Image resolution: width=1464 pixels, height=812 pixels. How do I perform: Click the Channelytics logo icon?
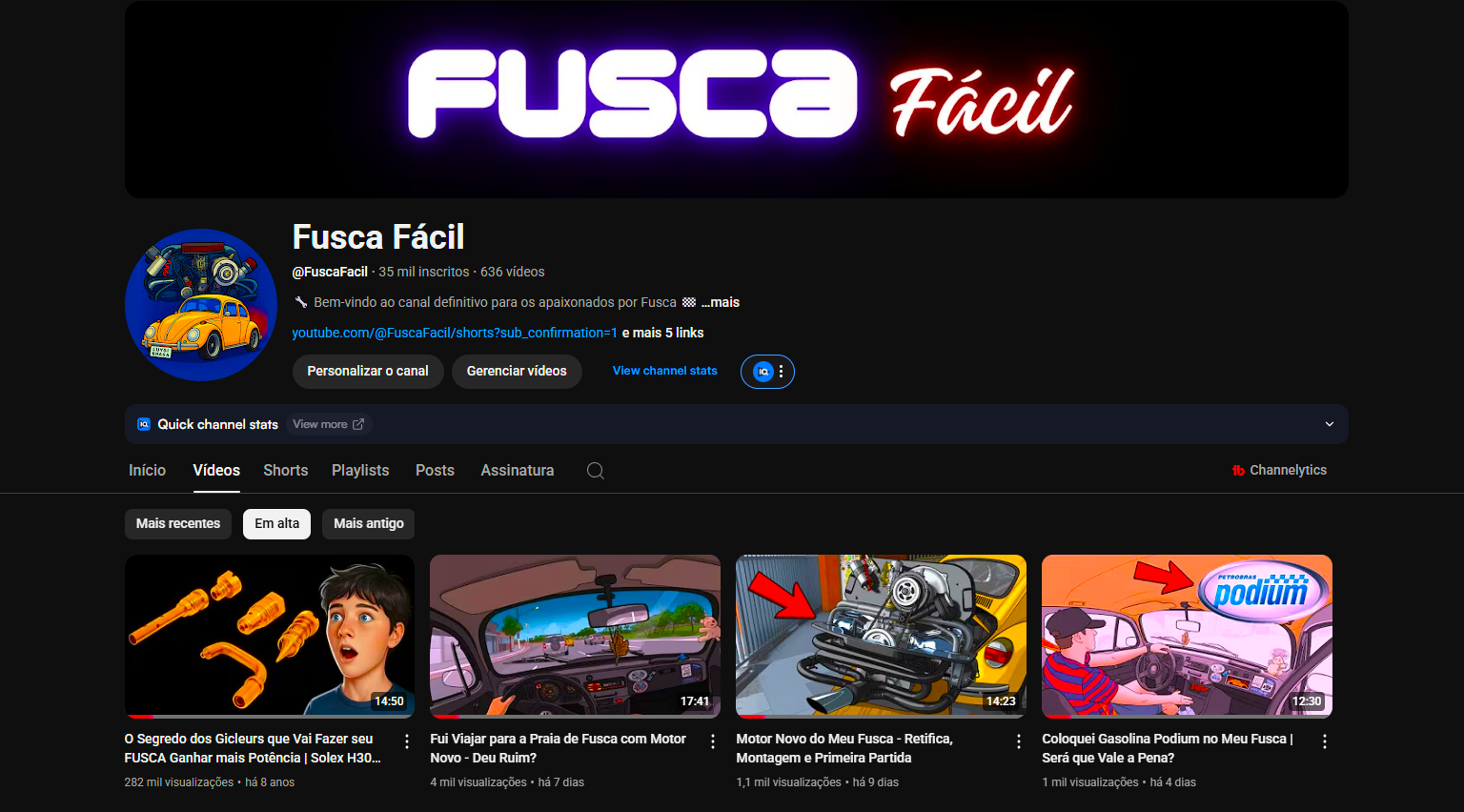(x=1238, y=471)
